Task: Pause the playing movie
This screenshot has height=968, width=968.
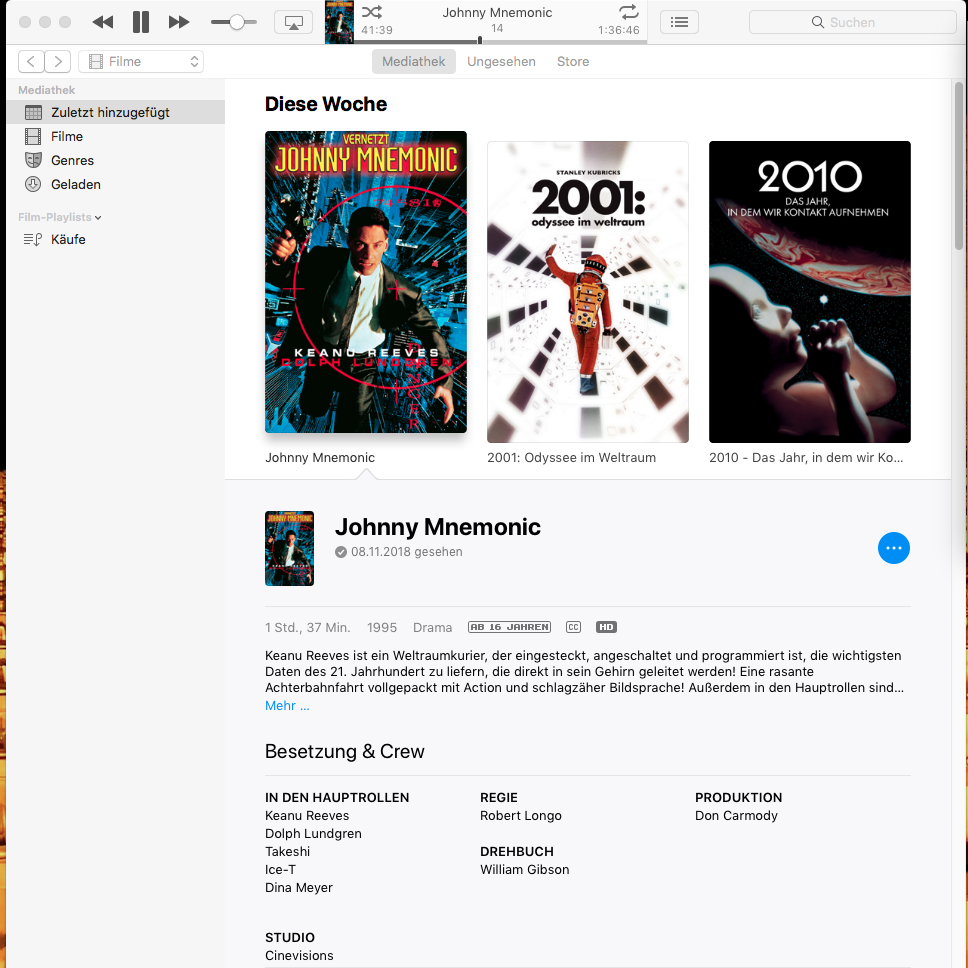Action: click(x=141, y=22)
